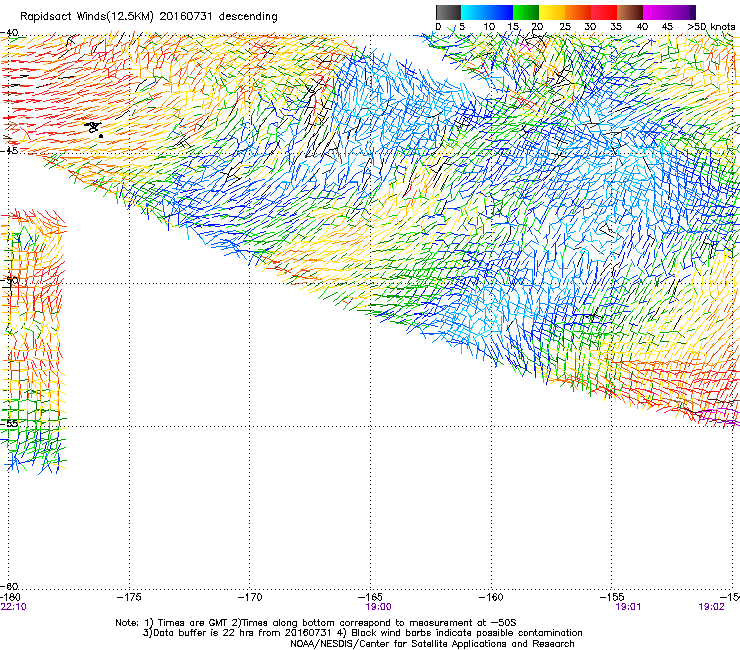Screen dimensions: 740x650
Task: Select the yellow 20-25 knots legend swatch
Action: [552, 12]
